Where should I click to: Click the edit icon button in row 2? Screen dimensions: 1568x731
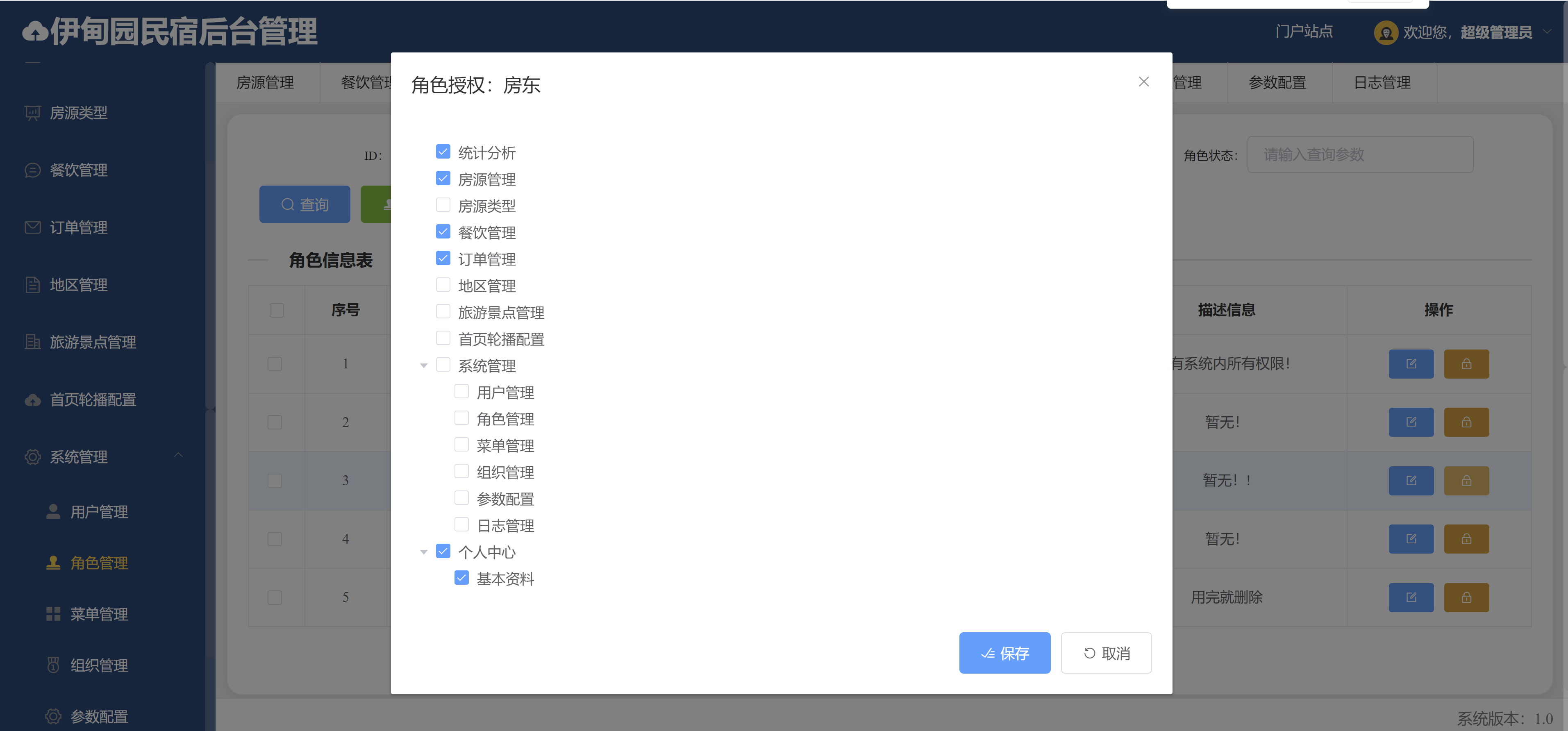pyautogui.click(x=1411, y=422)
